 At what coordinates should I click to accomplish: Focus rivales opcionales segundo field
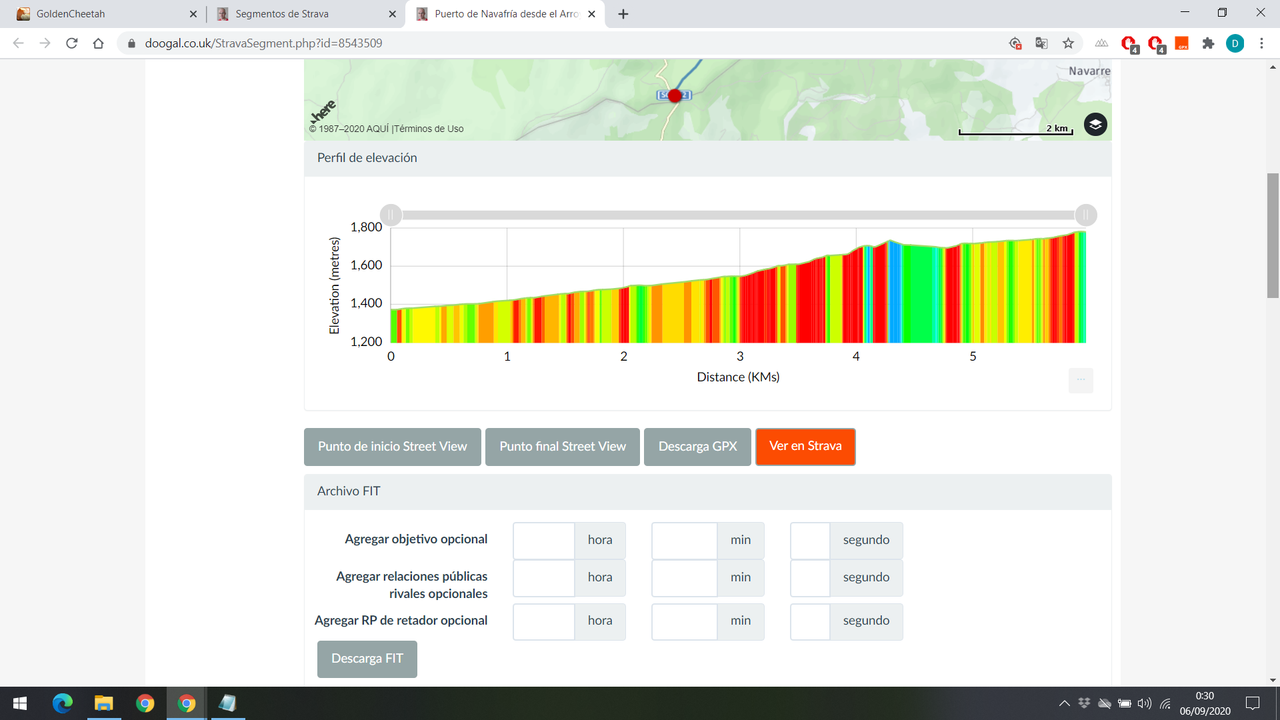810,578
